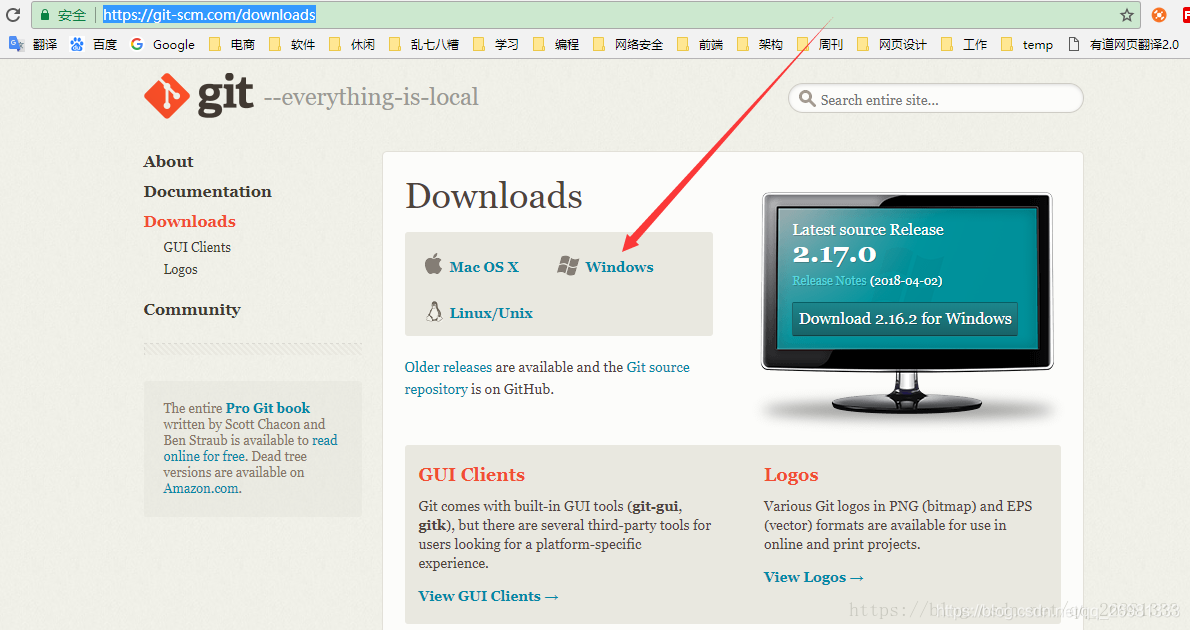This screenshot has height=630, width=1190.
Task: Click the address bar URL
Action: coord(209,14)
